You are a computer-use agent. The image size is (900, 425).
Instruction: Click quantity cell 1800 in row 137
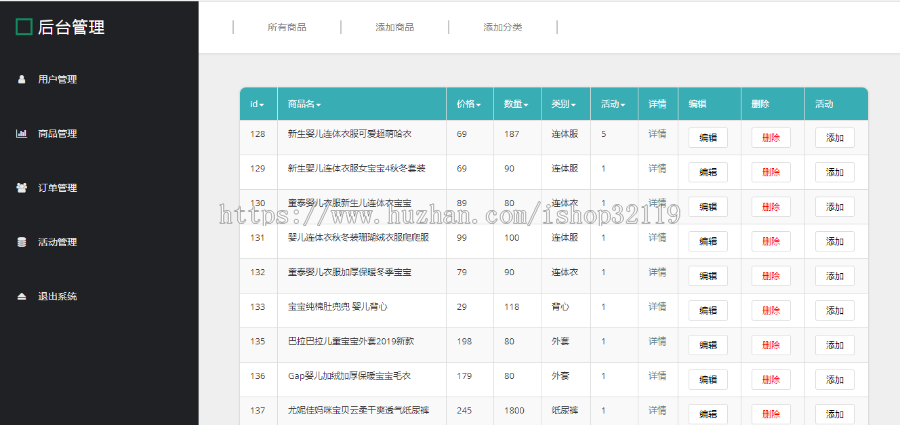point(514,410)
